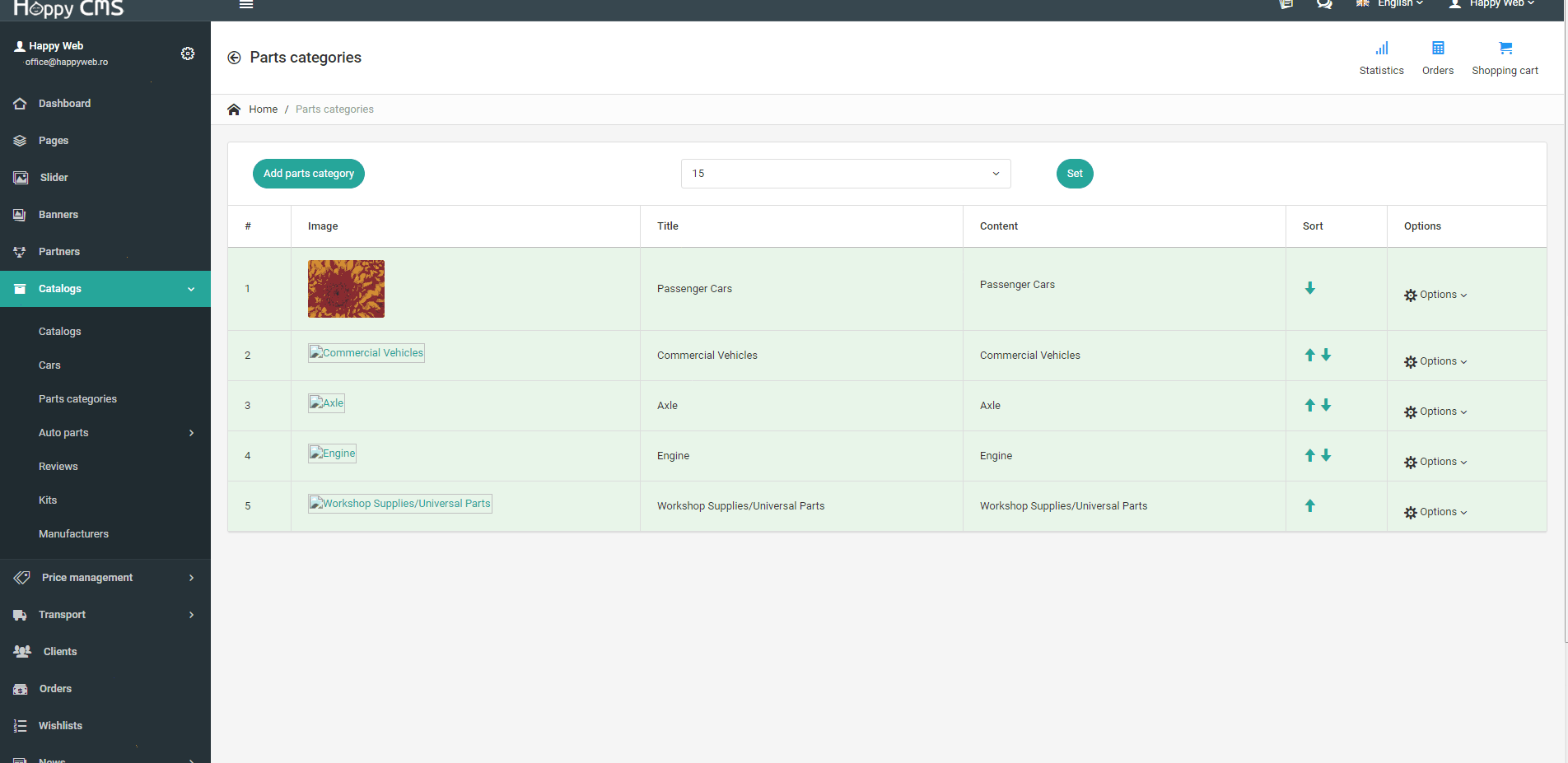Click the Passenger Cars thumbnail image
The width and height of the screenshot is (1568, 763).
pyautogui.click(x=346, y=289)
